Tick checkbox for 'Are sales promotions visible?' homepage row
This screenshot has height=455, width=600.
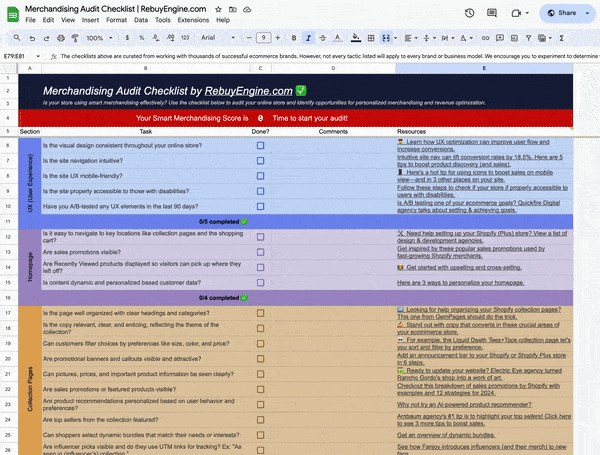260,252
